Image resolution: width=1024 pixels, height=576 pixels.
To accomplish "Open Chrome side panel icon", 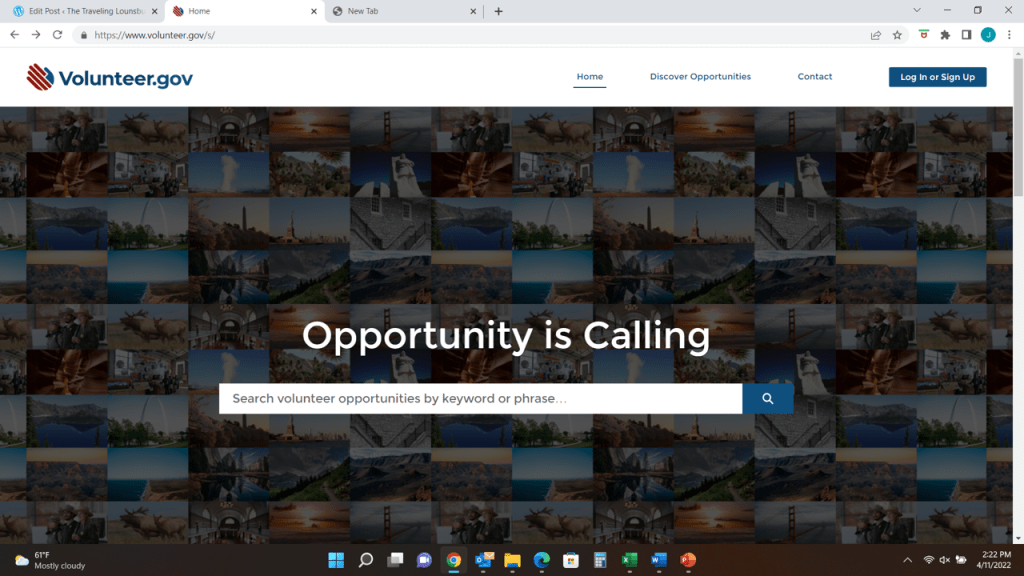I will (966, 34).
